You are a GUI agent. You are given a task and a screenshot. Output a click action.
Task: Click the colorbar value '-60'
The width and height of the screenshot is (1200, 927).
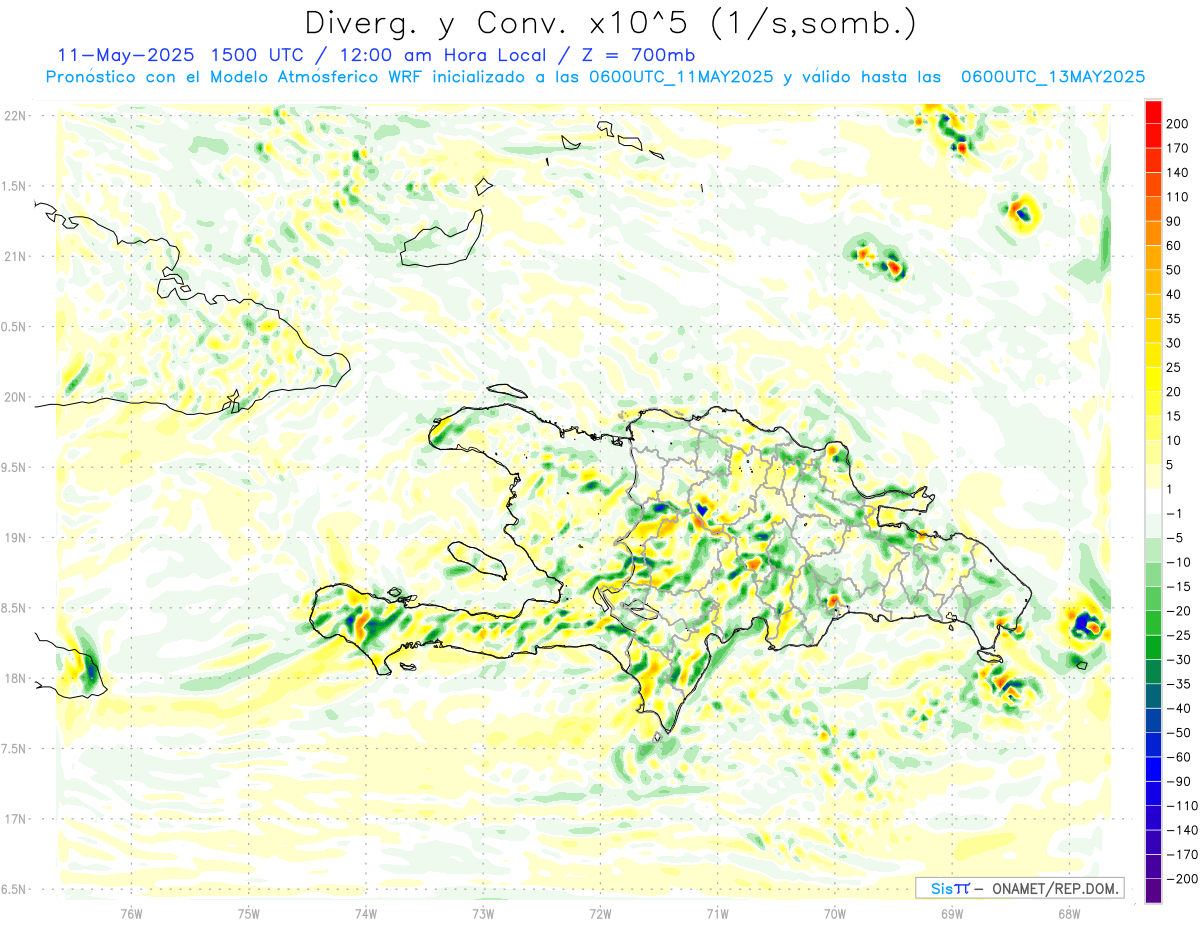coord(1180,757)
